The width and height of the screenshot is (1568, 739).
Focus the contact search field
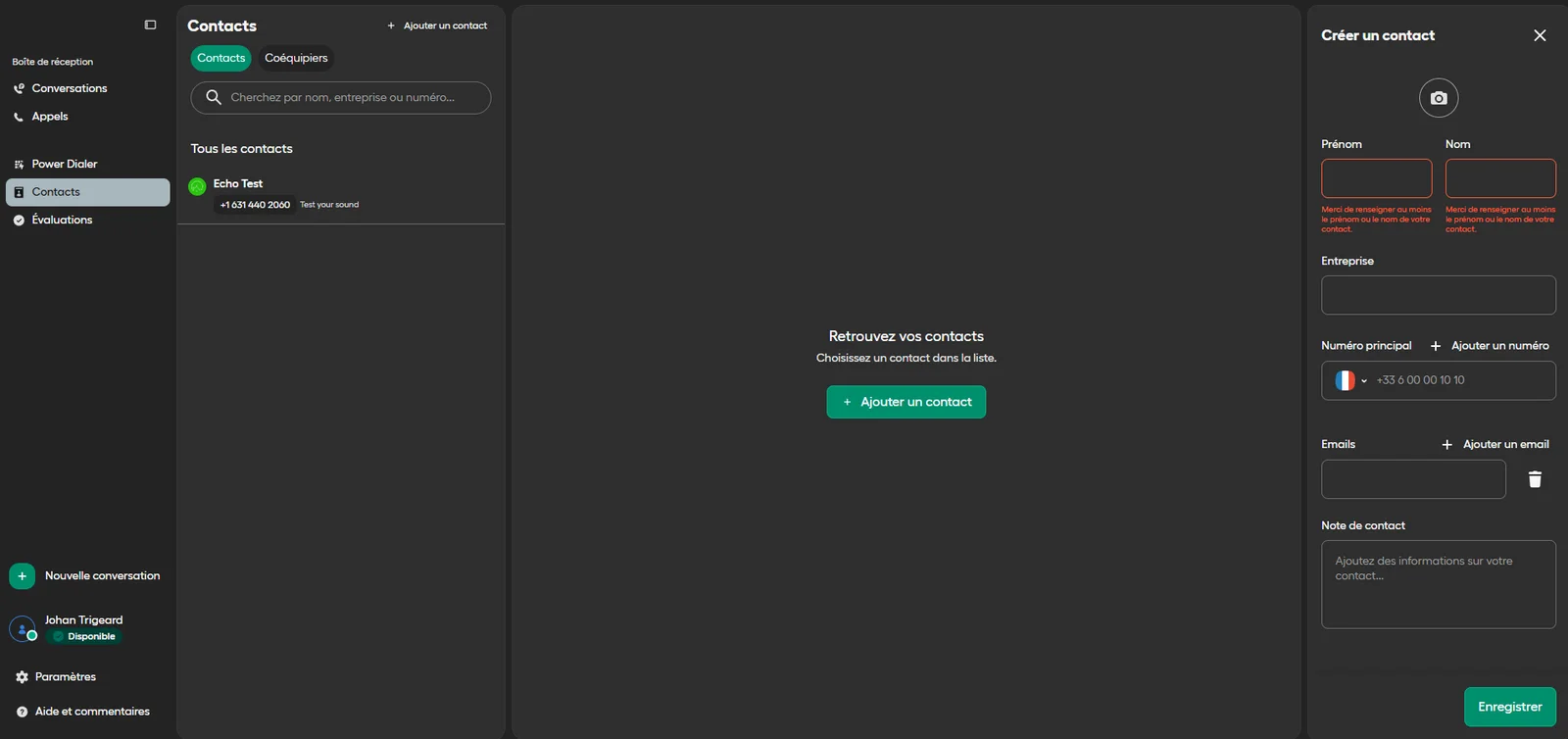click(341, 98)
